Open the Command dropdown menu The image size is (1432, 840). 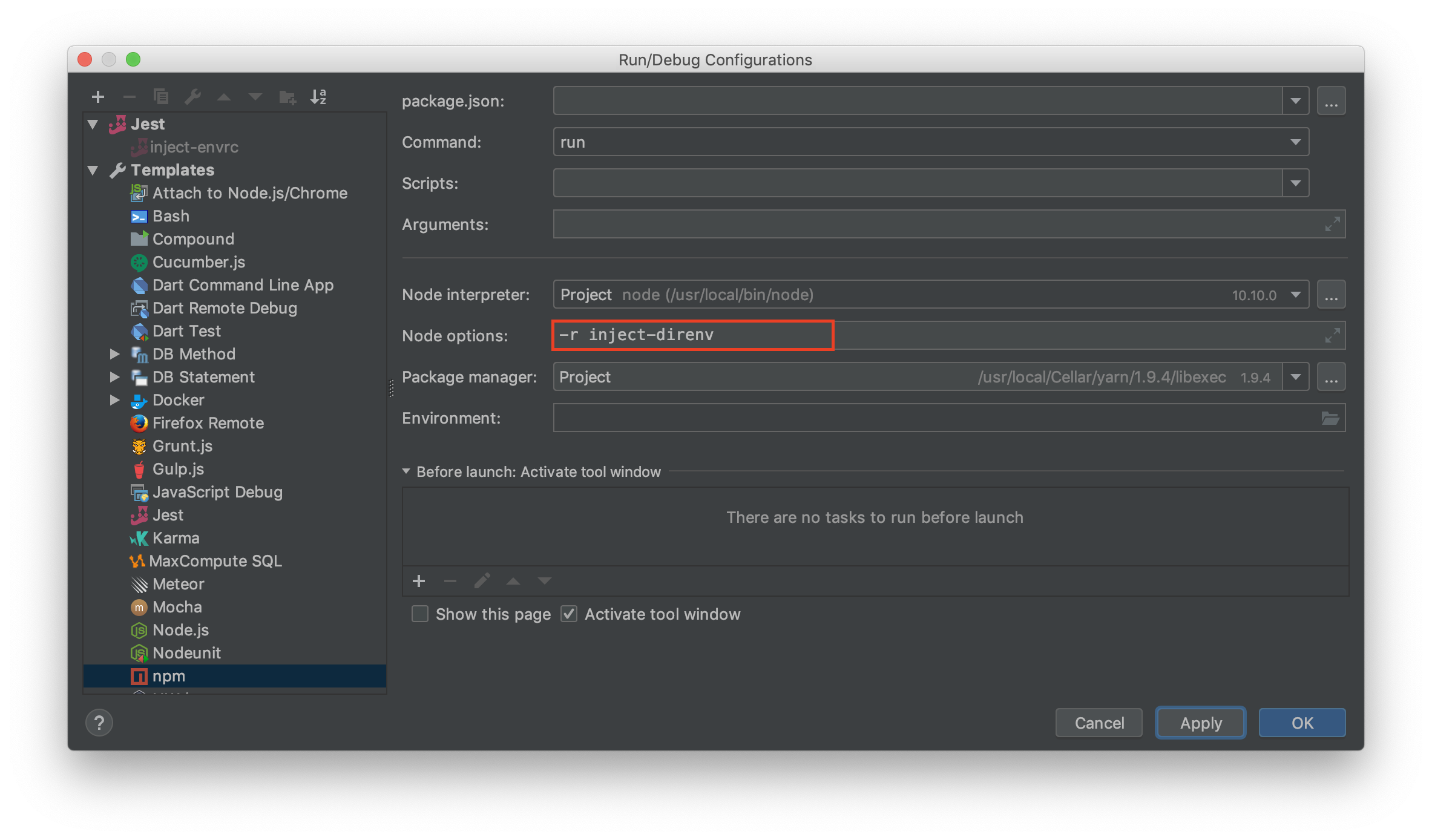(x=1296, y=142)
